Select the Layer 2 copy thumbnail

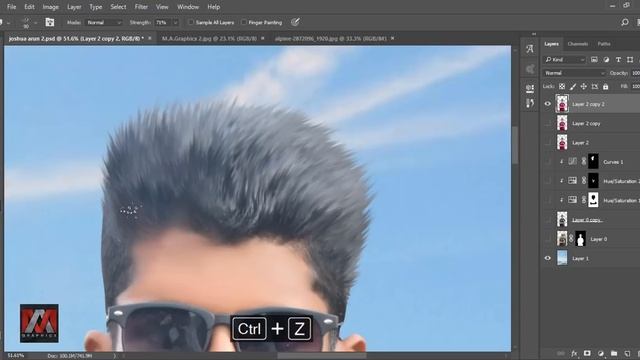tap(562, 123)
